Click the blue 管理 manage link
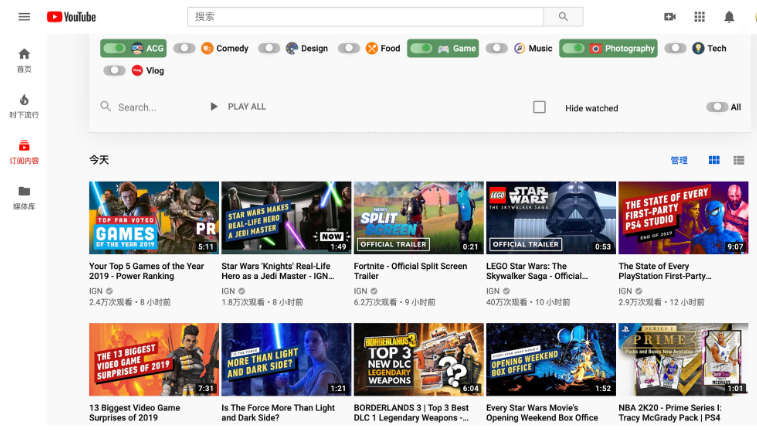Screen dimensions: 757x448 coord(679,160)
